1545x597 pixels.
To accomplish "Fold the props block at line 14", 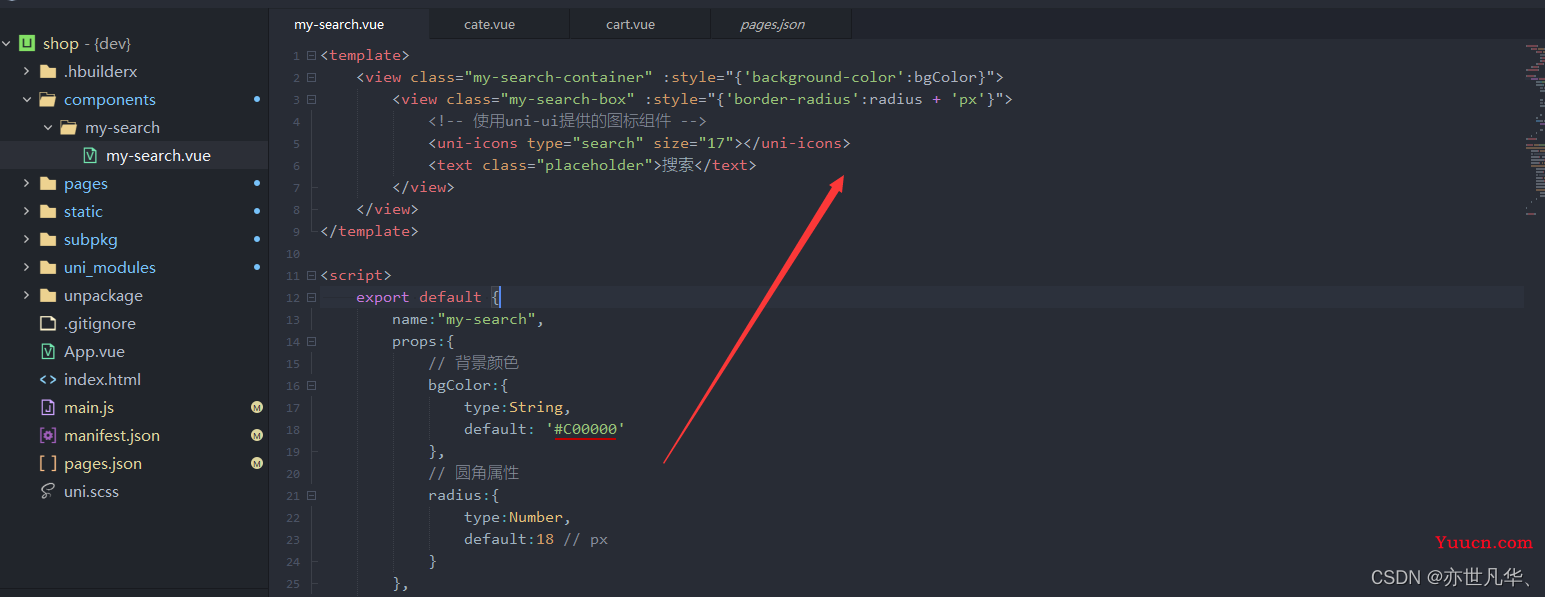I will pyautogui.click(x=312, y=342).
